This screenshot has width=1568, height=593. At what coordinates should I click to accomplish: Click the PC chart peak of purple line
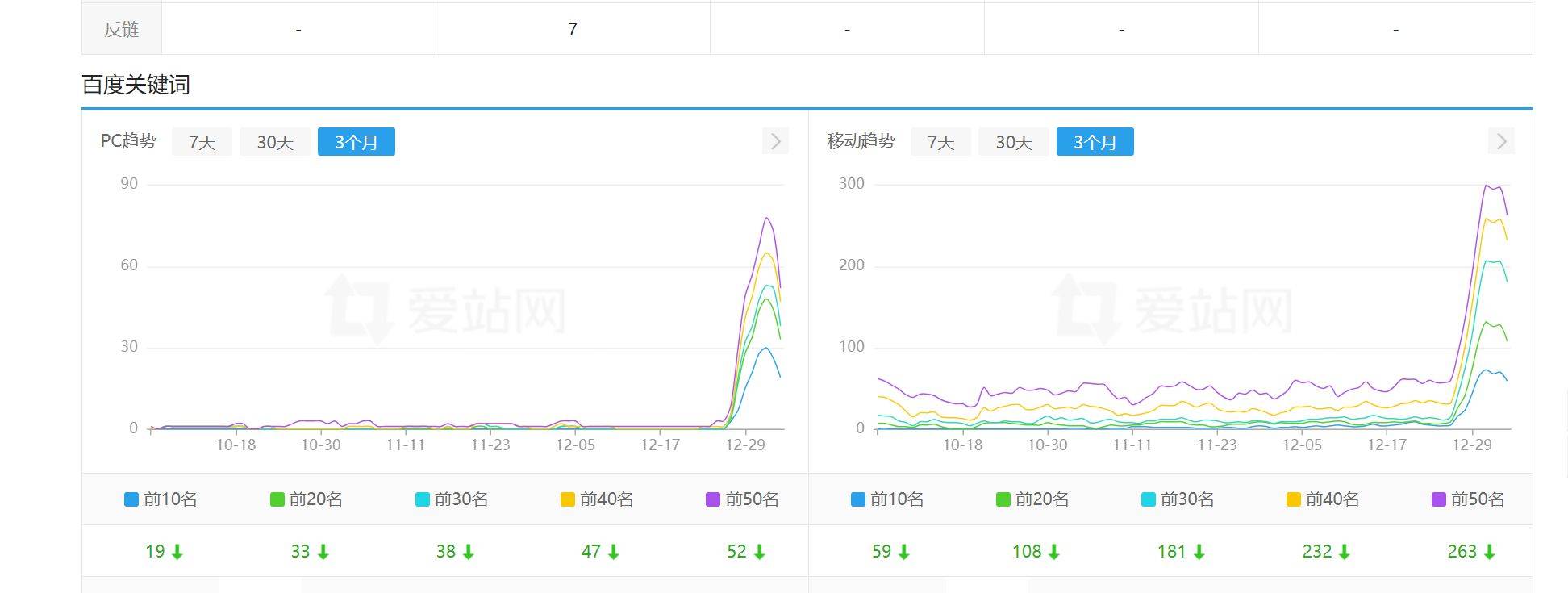click(766, 218)
